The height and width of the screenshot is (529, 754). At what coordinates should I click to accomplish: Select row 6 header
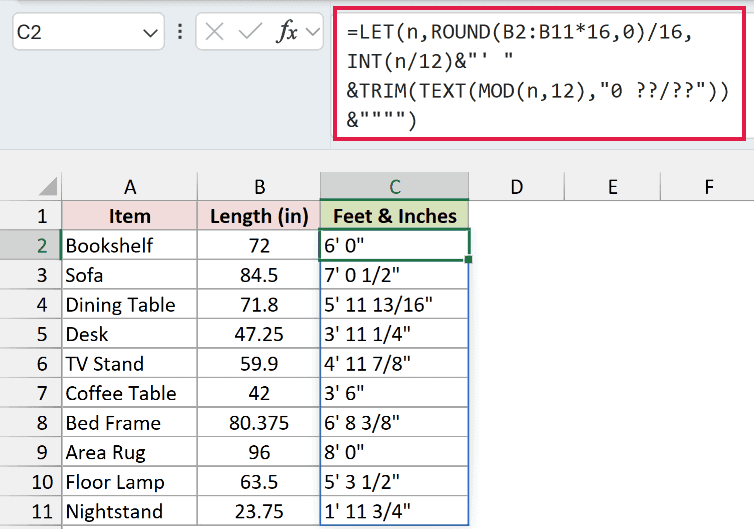(x=31, y=364)
